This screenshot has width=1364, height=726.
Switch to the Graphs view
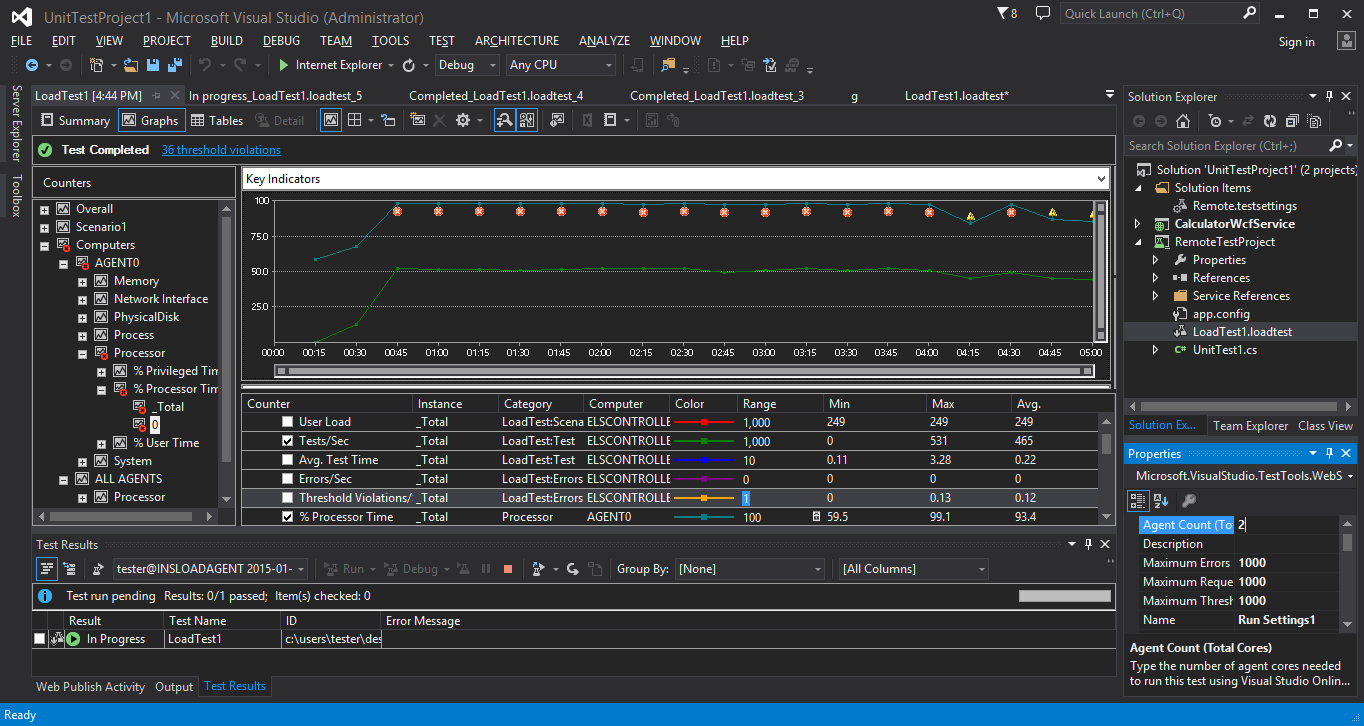coord(152,120)
